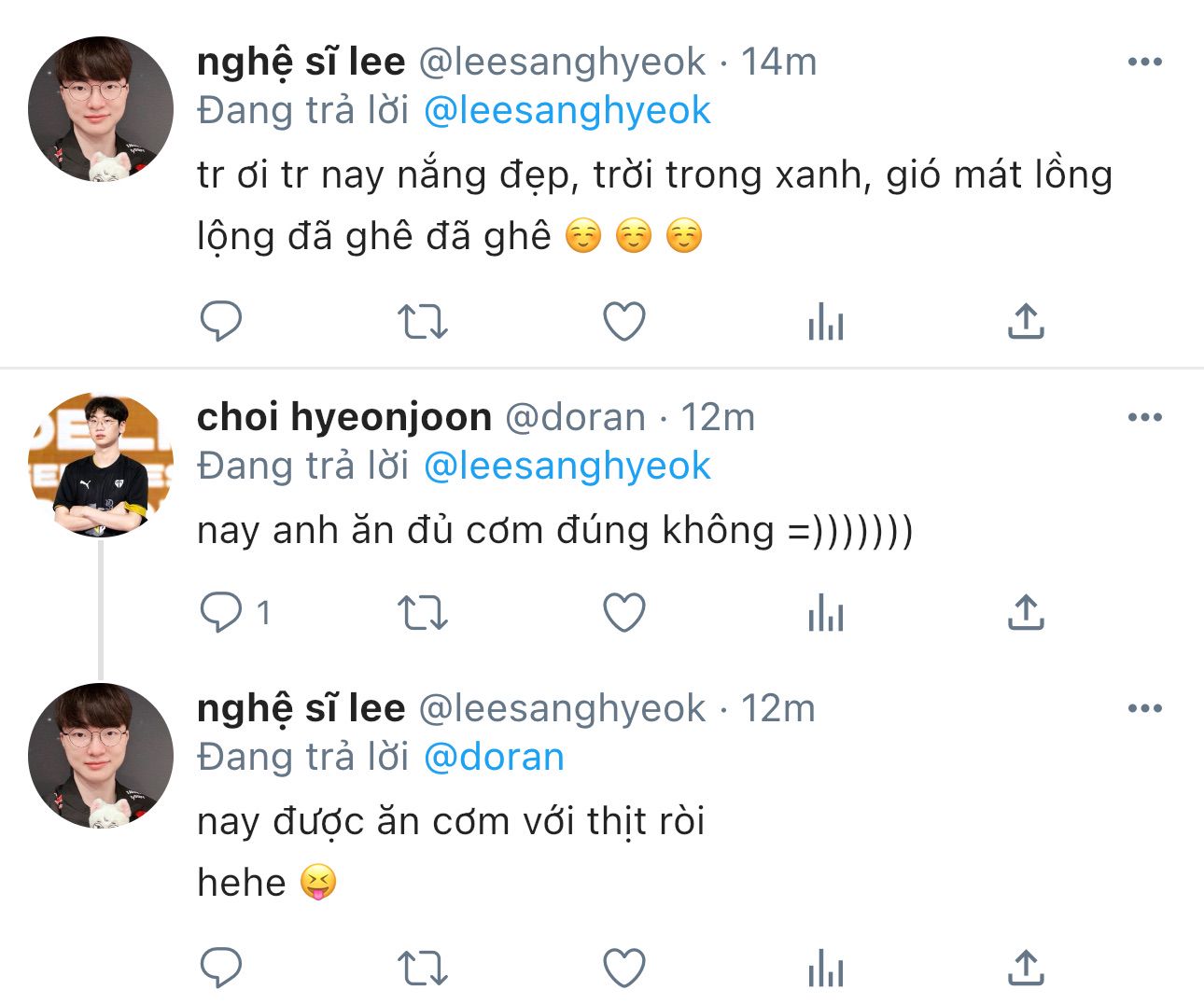Image resolution: width=1204 pixels, height=1004 pixels.
Task: Open @leesanghyeok mention link in choi hyeonjoon's reply
Action: pos(567,466)
